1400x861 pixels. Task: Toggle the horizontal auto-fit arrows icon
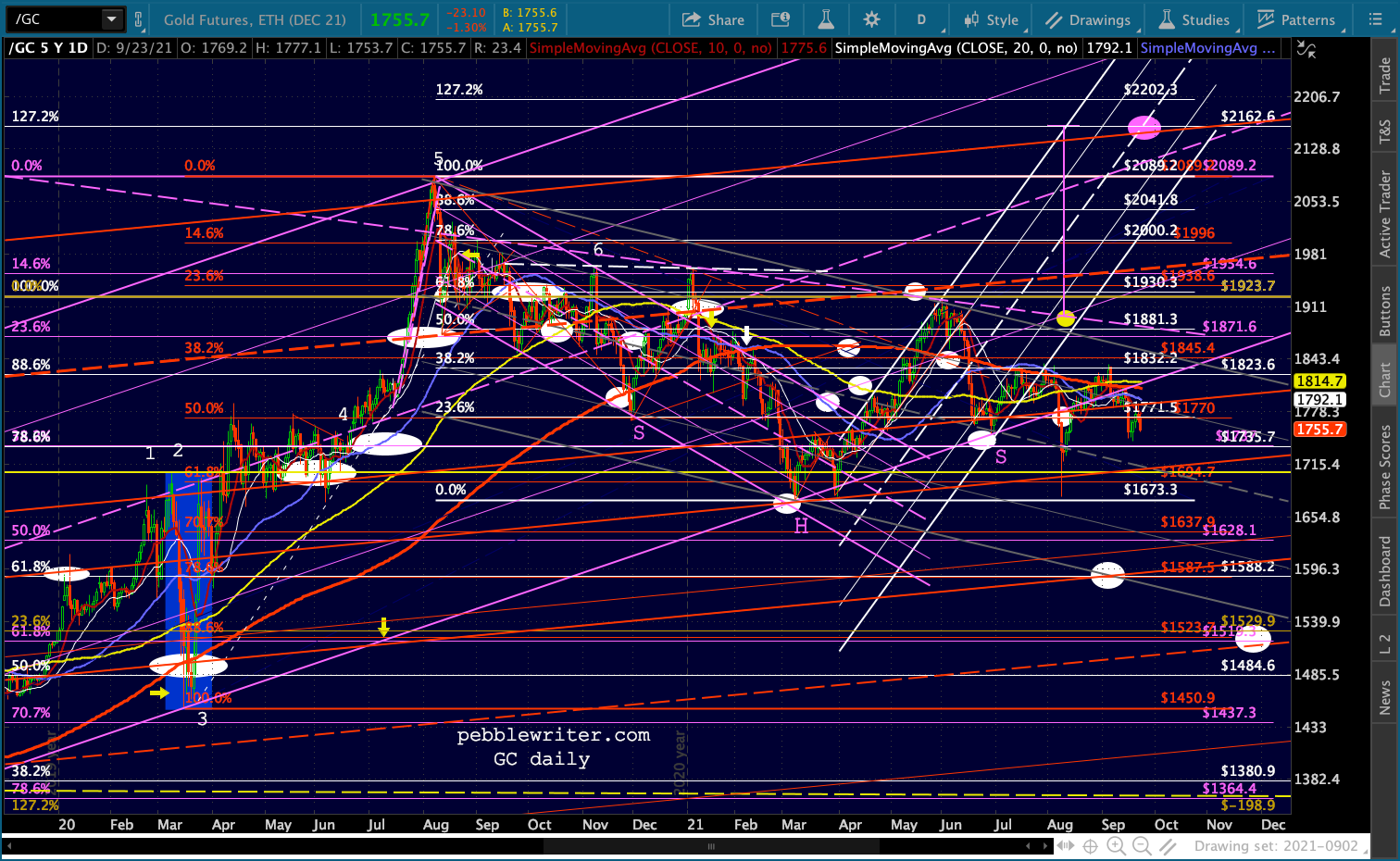pyautogui.click(x=1066, y=845)
